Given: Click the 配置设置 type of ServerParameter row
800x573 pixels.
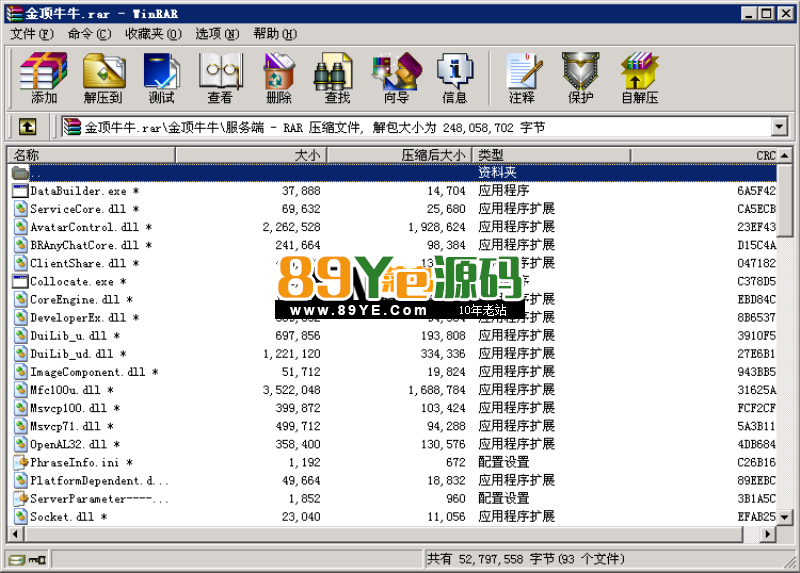Looking at the screenshot, I should [x=504, y=499].
